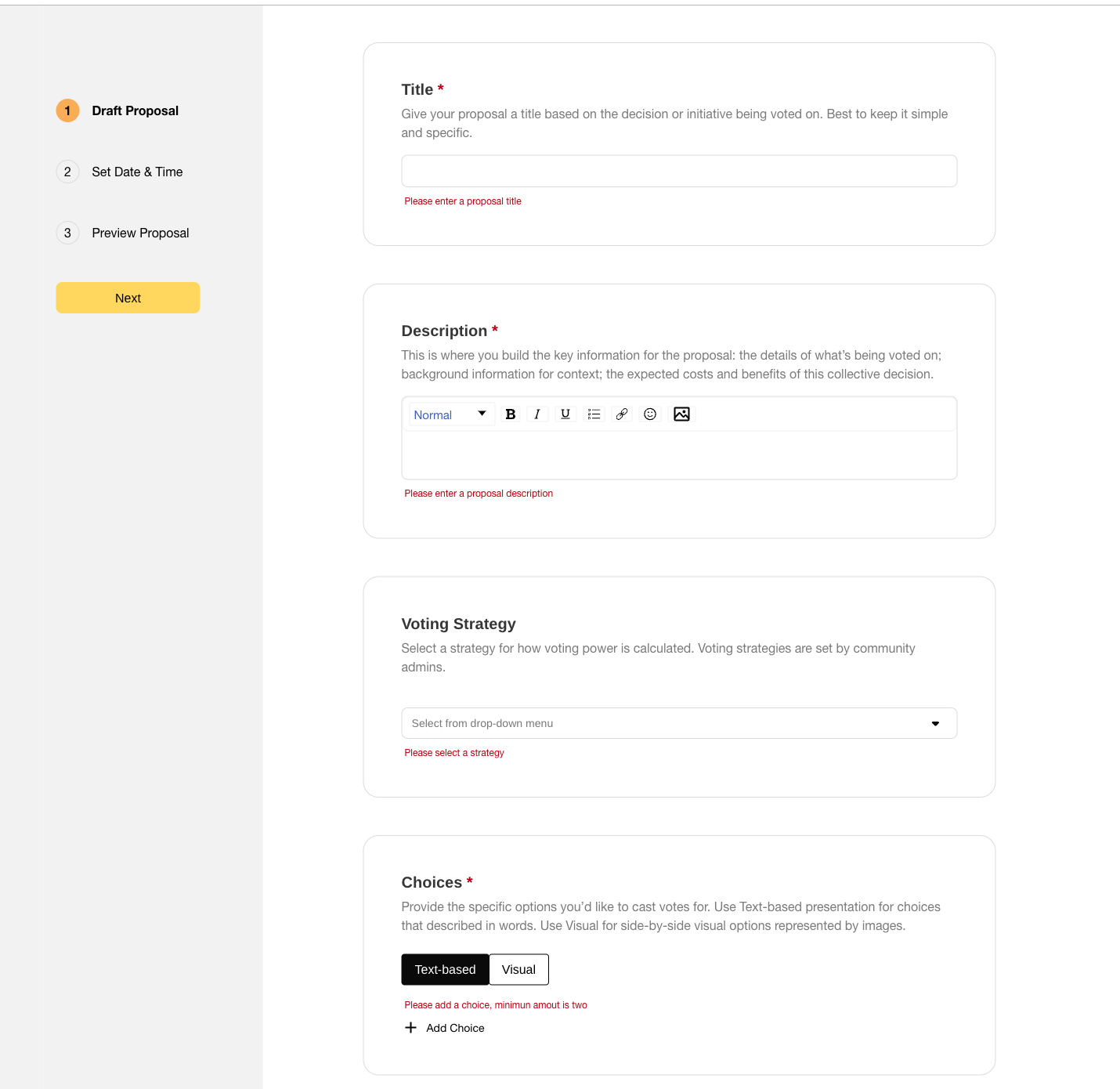Focus the proposal Title input field
1120x1089 pixels.
[x=679, y=171]
